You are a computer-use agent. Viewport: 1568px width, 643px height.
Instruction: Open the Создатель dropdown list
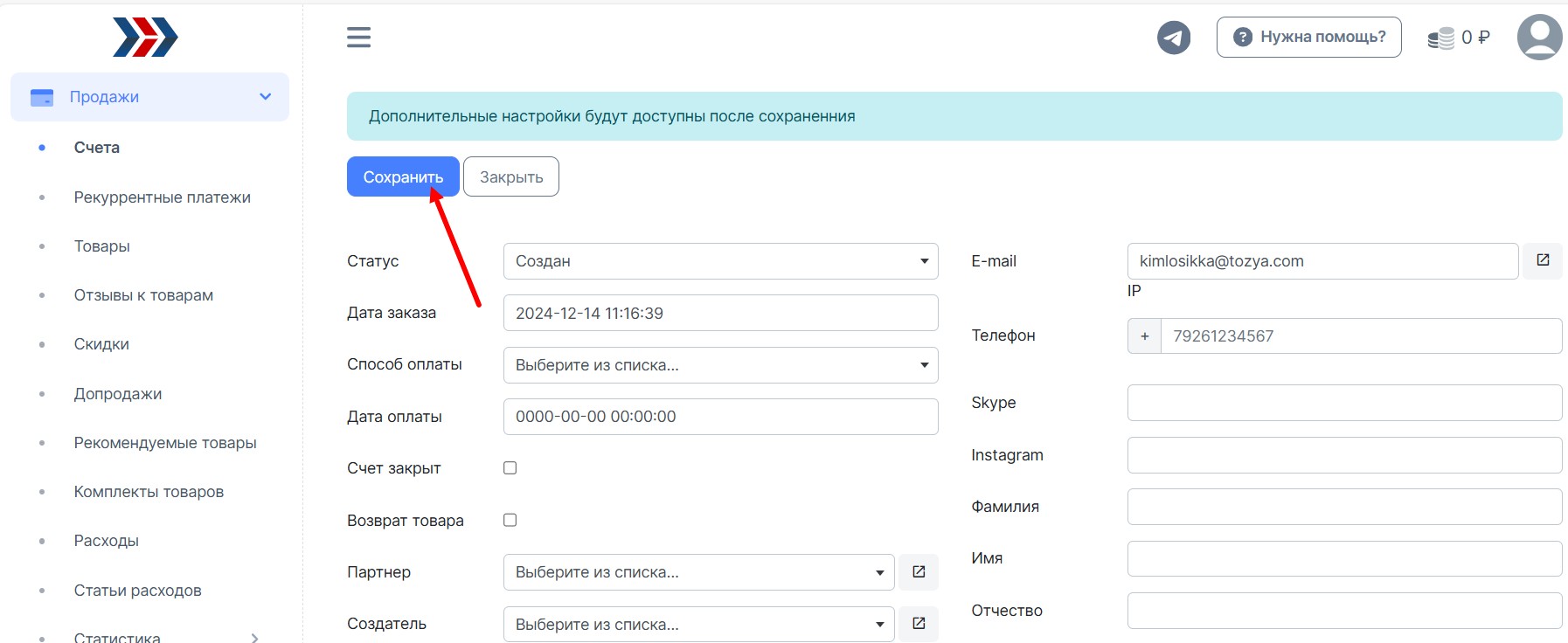point(698,624)
